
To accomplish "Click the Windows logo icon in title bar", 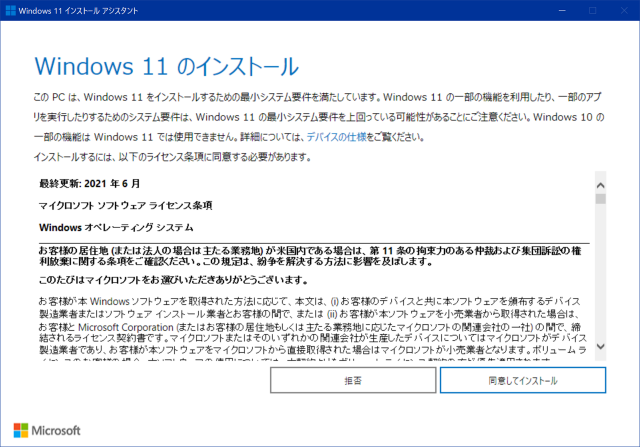I will coord(11,11).
